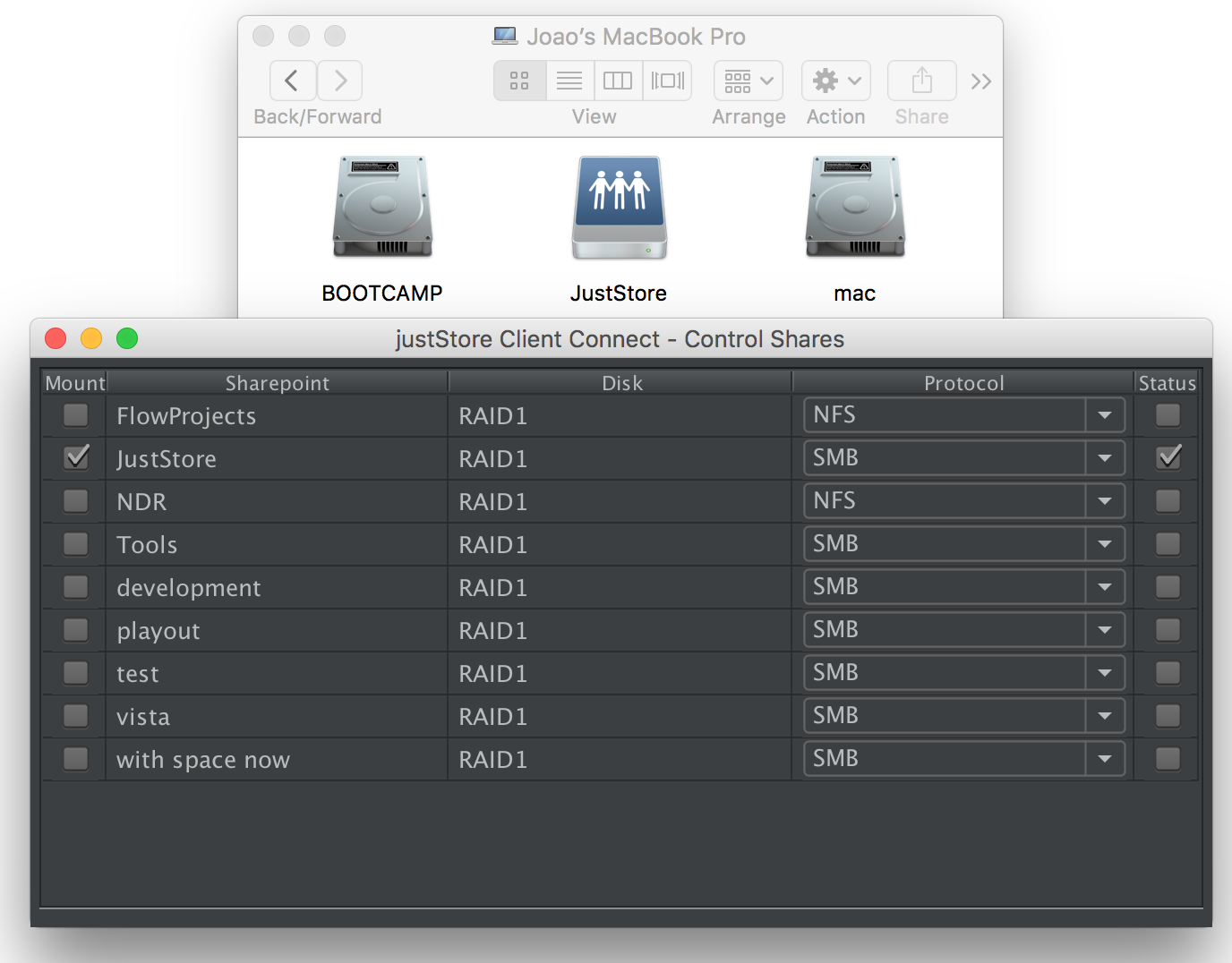This screenshot has height=963, width=1232.
Task: Click the Status column header
Action: click(x=1167, y=383)
